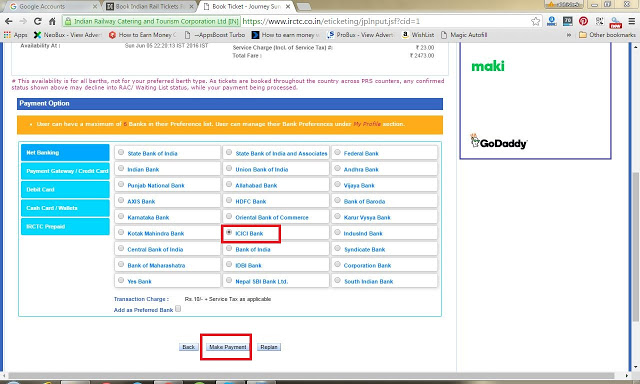Image resolution: width=640 pixels, height=384 pixels.
Task: Choose HDFC Bank radio option
Action: [229, 200]
